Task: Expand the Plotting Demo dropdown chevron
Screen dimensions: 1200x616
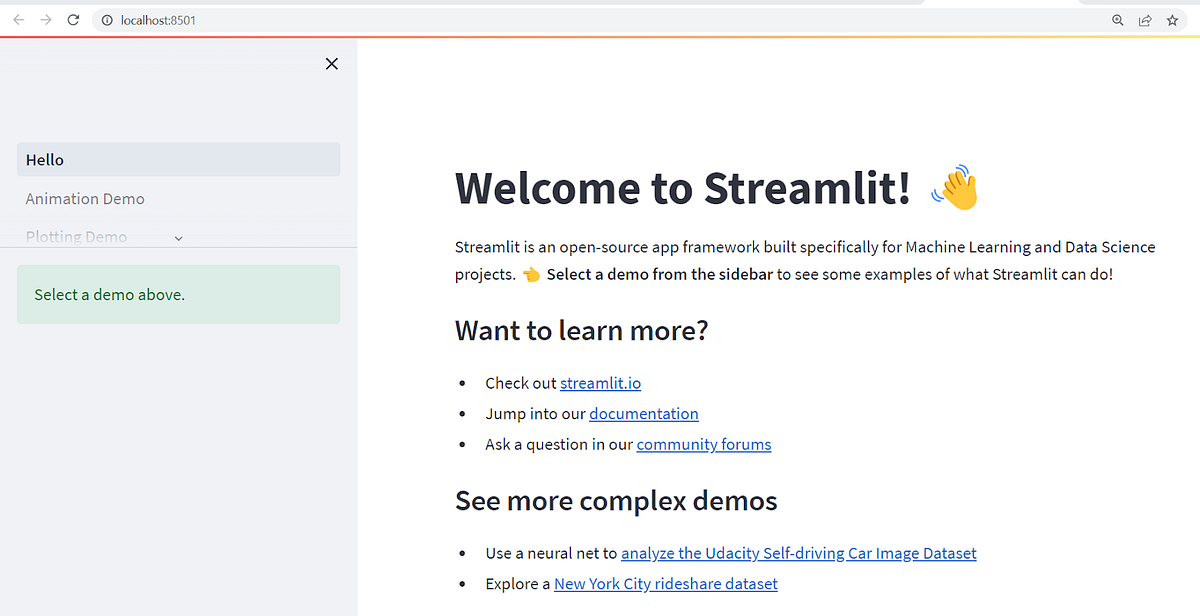Action: pyautogui.click(x=178, y=237)
